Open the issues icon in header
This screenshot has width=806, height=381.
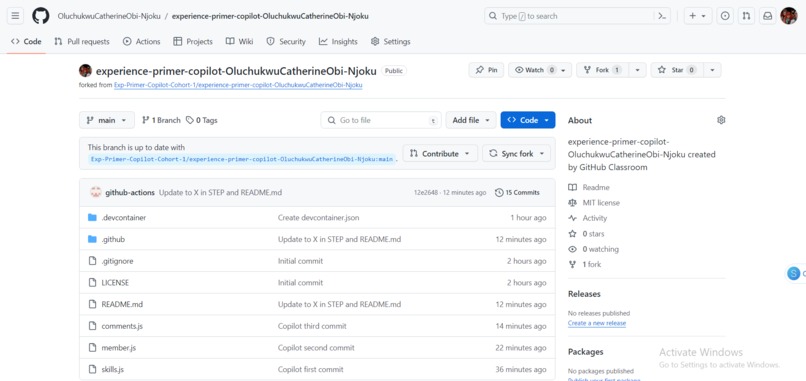coord(725,16)
